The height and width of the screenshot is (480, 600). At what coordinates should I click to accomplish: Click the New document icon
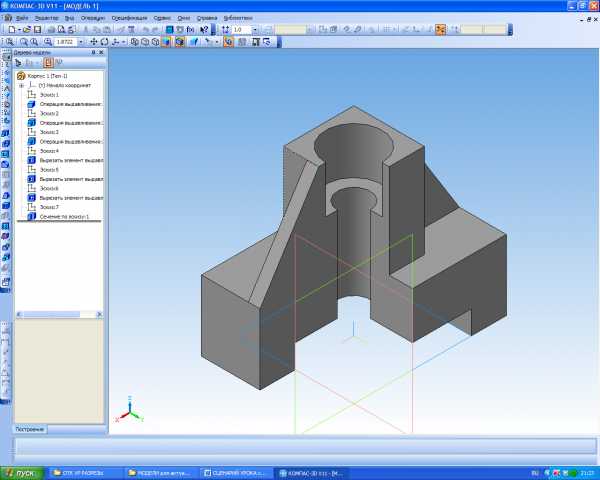8,30
